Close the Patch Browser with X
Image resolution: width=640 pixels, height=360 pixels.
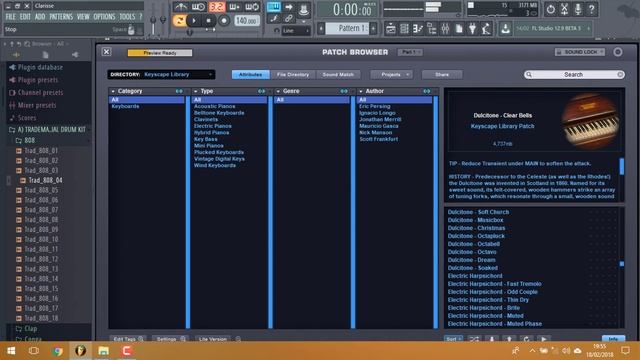[x=107, y=52]
